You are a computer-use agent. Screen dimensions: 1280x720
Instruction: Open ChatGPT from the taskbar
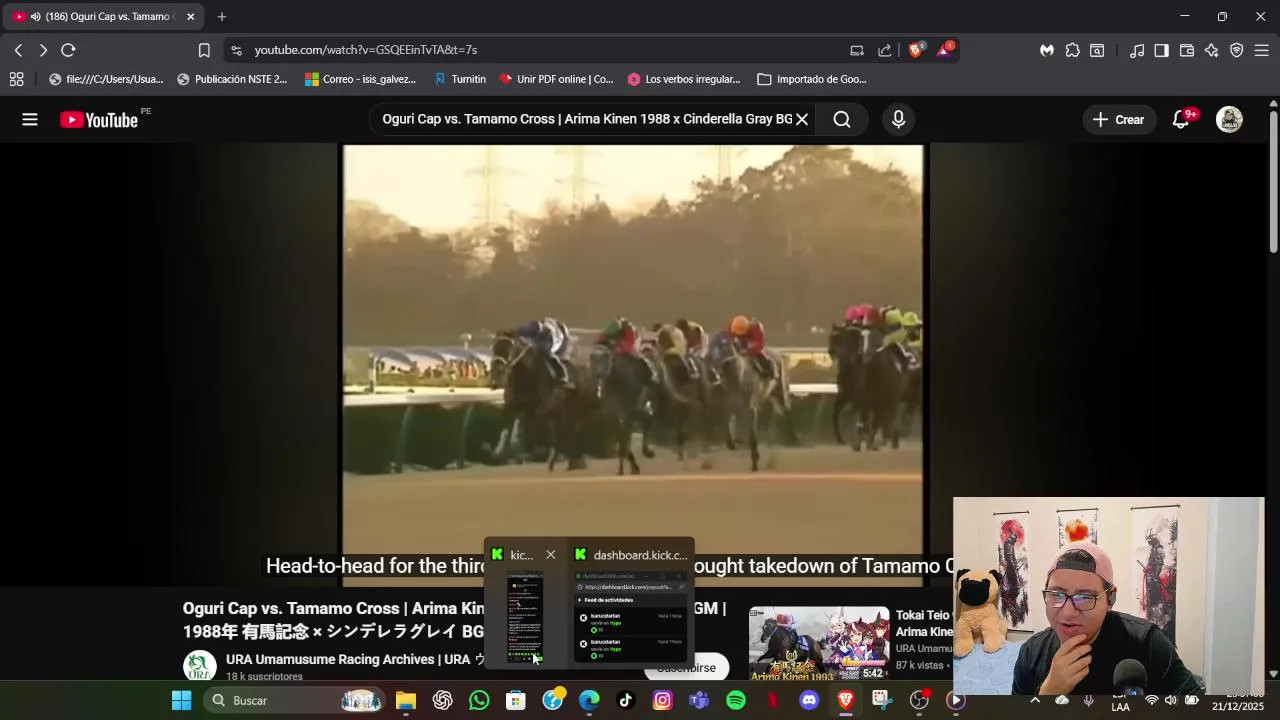443,700
